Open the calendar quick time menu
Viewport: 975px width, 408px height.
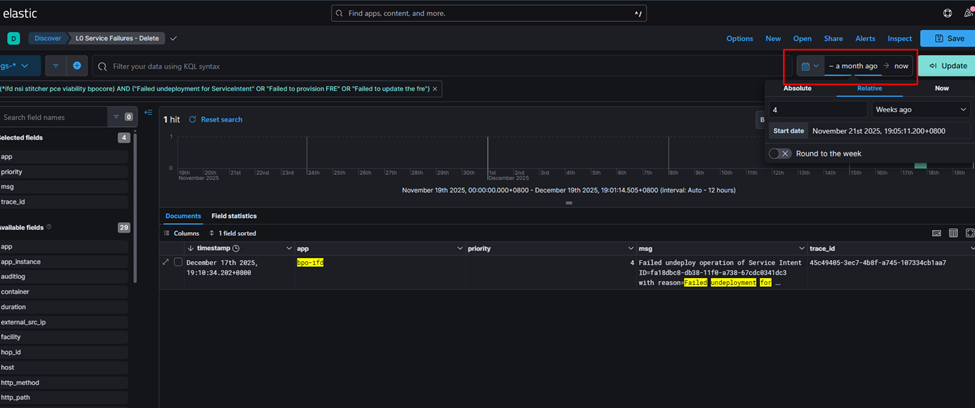tap(810, 66)
